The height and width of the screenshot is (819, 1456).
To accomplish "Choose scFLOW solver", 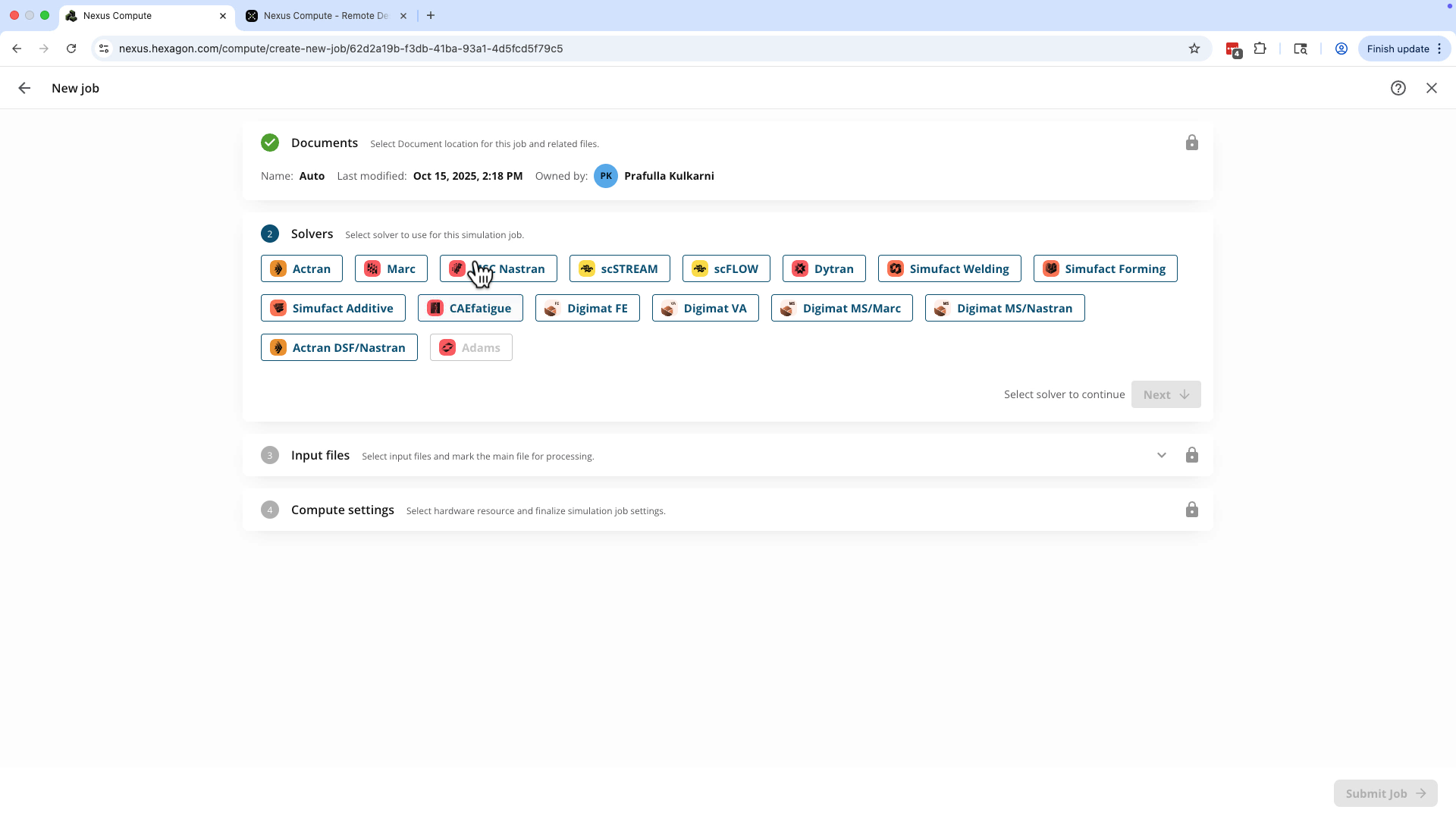I will (x=726, y=268).
